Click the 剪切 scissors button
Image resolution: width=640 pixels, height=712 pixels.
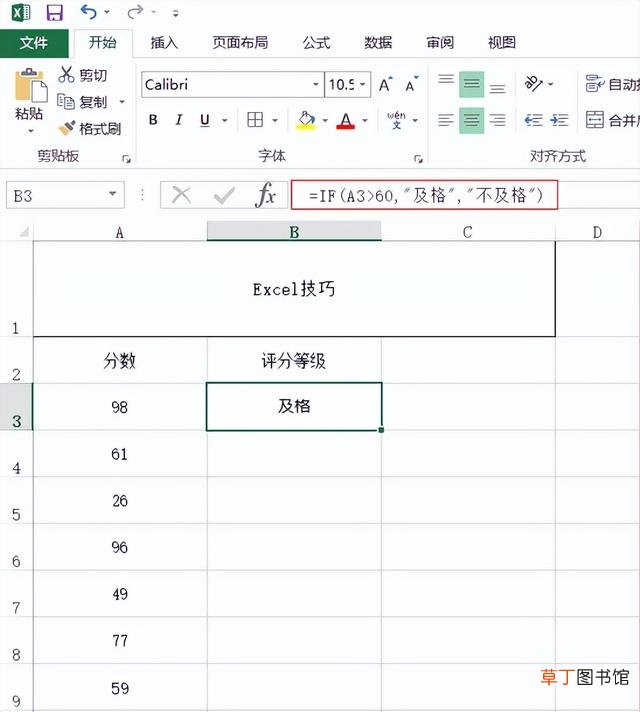83,75
